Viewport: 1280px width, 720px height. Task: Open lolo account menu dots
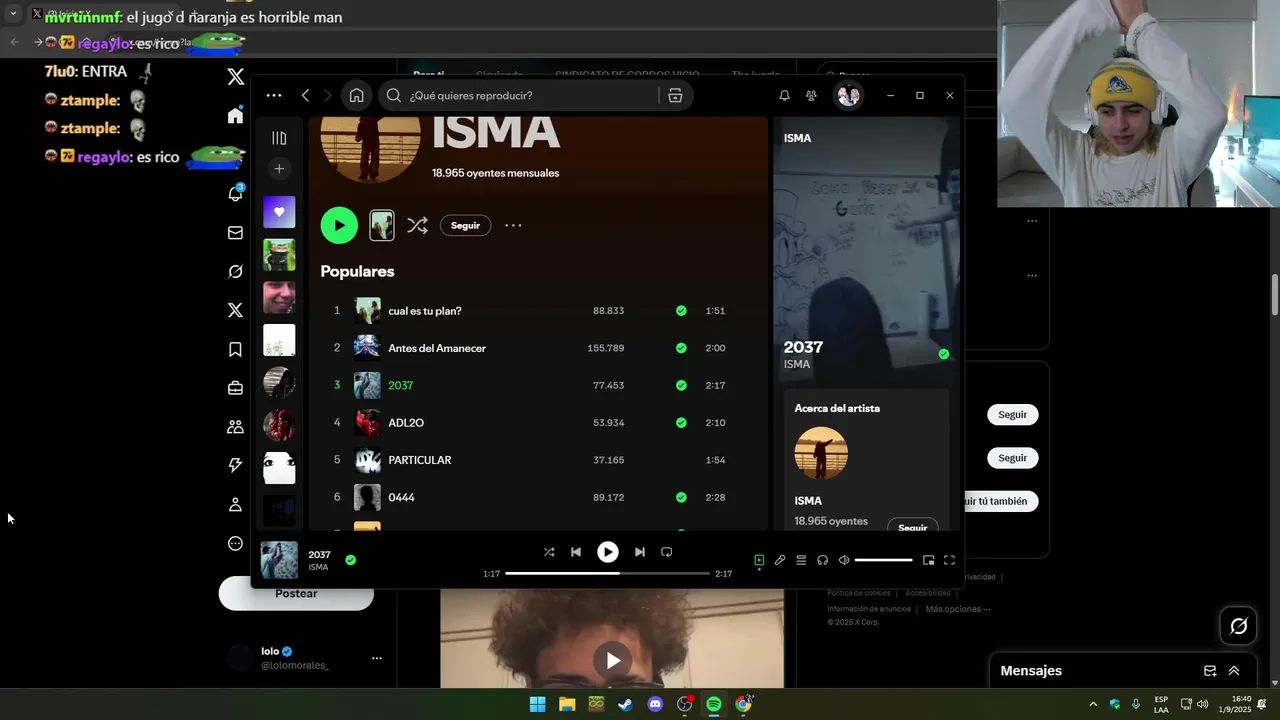pyautogui.click(x=377, y=658)
